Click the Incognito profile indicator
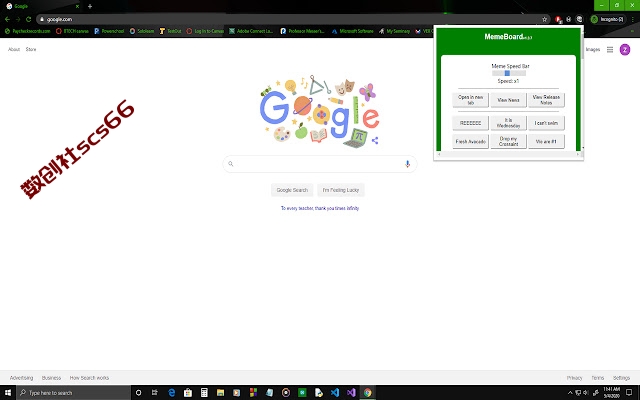Screen dimensions: 640x400 607,19
